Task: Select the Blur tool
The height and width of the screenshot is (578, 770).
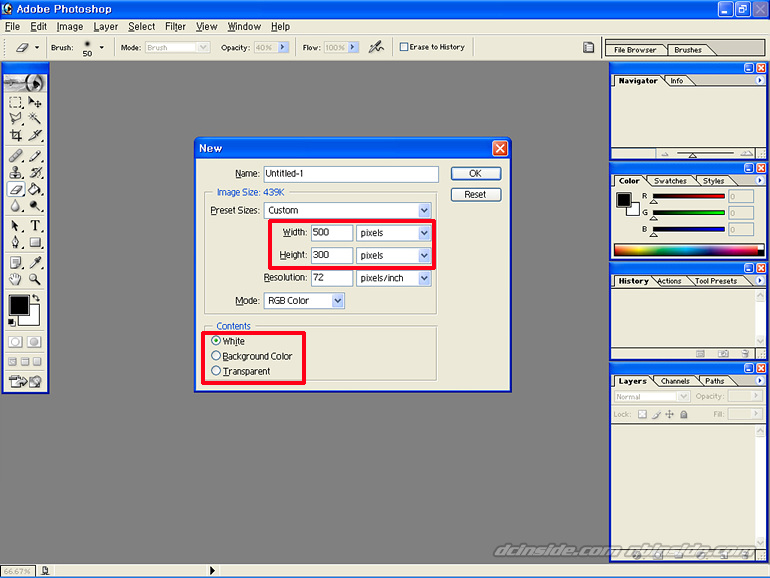Action: pyautogui.click(x=16, y=205)
